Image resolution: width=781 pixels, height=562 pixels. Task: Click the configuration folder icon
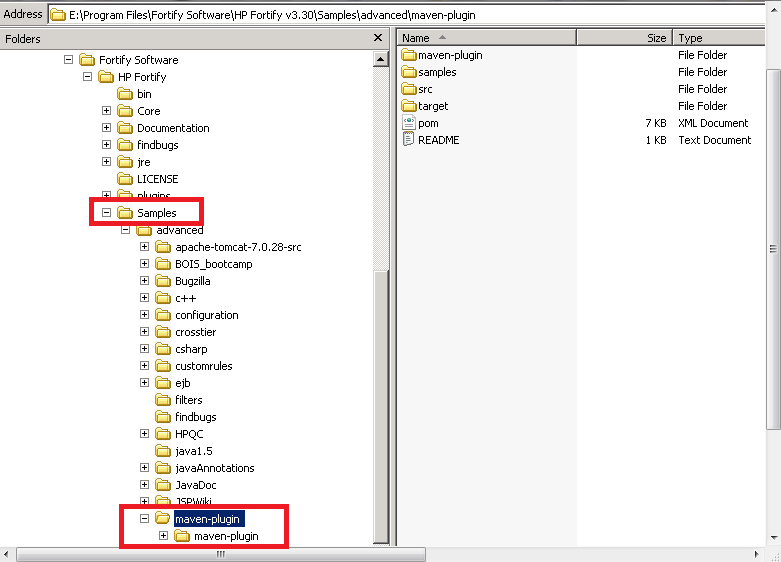click(163, 315)
